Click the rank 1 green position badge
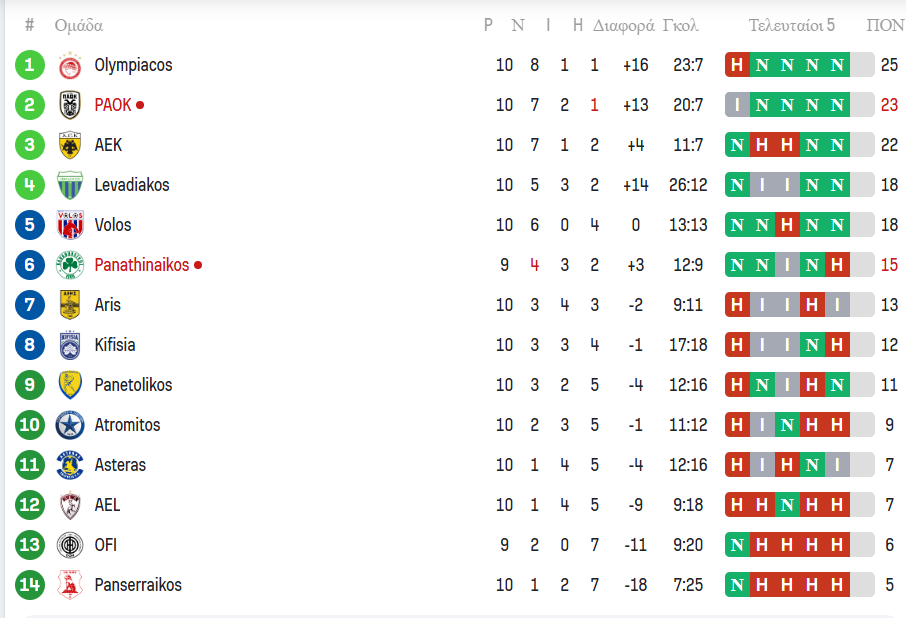Screen dimensions: 906x618 30,65
